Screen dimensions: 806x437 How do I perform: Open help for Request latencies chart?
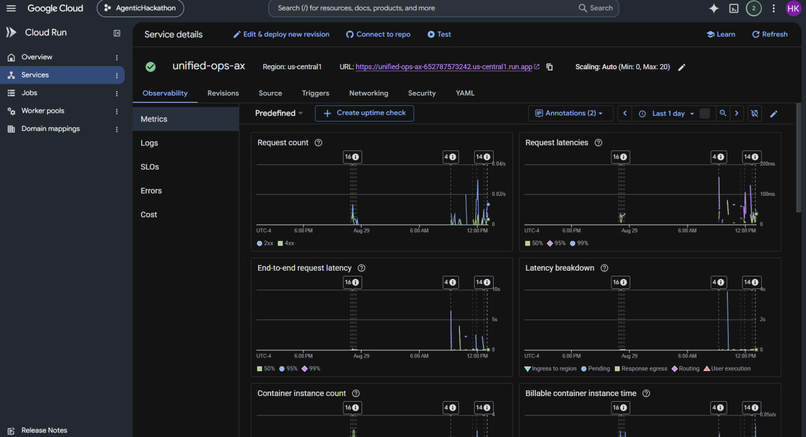point(598,142)
